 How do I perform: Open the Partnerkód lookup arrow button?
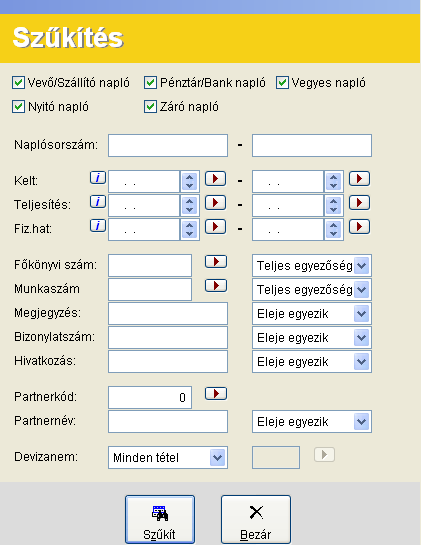[216, 393]
